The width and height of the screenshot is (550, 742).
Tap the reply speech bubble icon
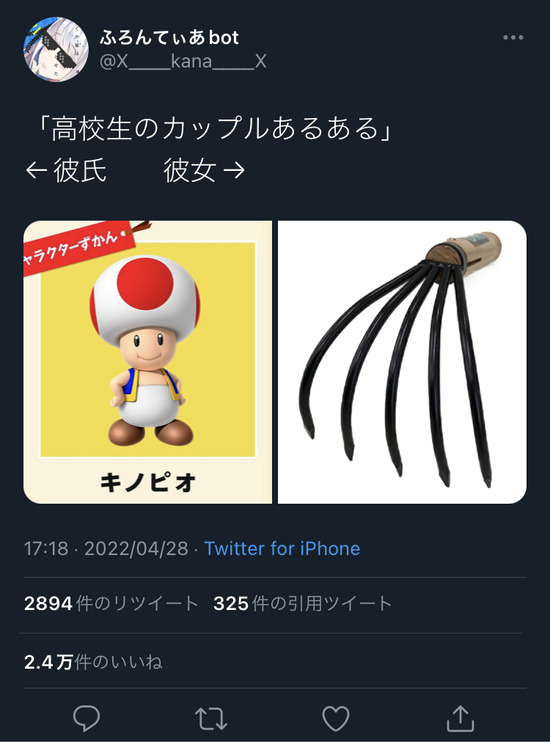87,718
